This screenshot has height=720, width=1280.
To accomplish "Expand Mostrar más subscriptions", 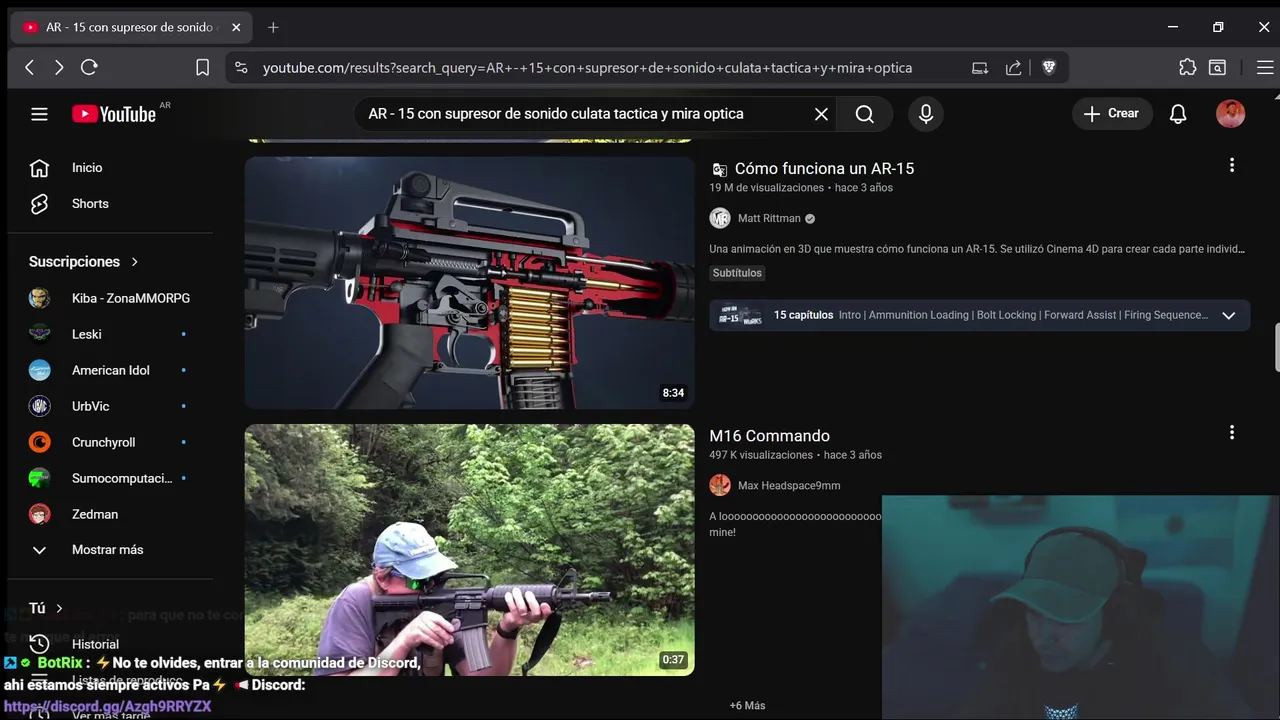I will pyautogui.click(x=106, y=550).
